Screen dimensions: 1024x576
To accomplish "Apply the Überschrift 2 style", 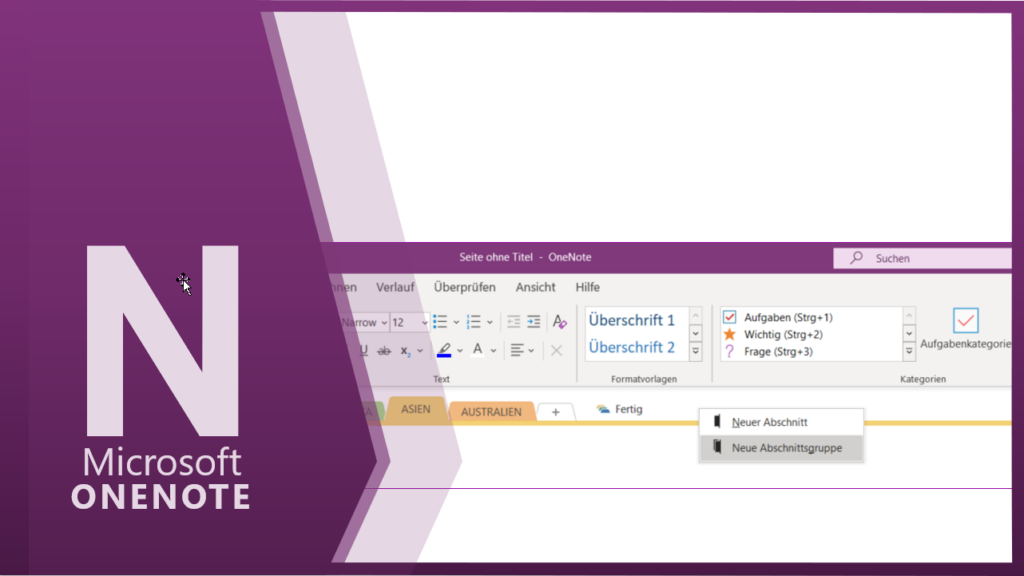I will [x=632, y=347].
